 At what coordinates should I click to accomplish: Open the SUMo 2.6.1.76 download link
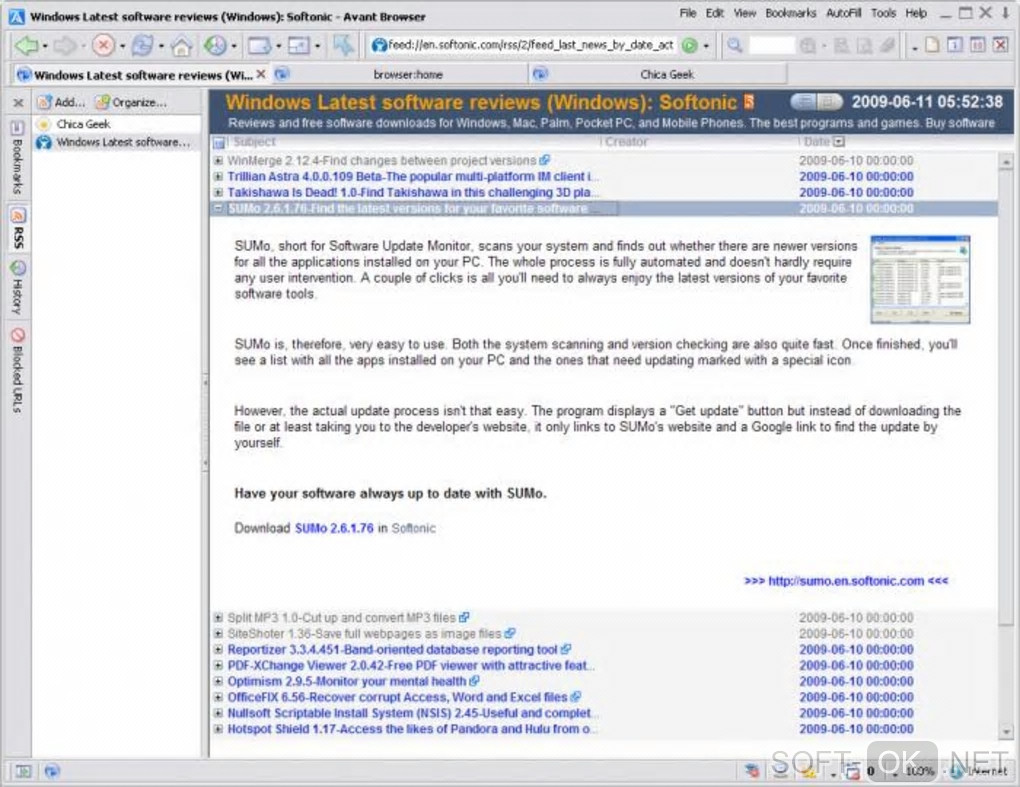(334, 528)
